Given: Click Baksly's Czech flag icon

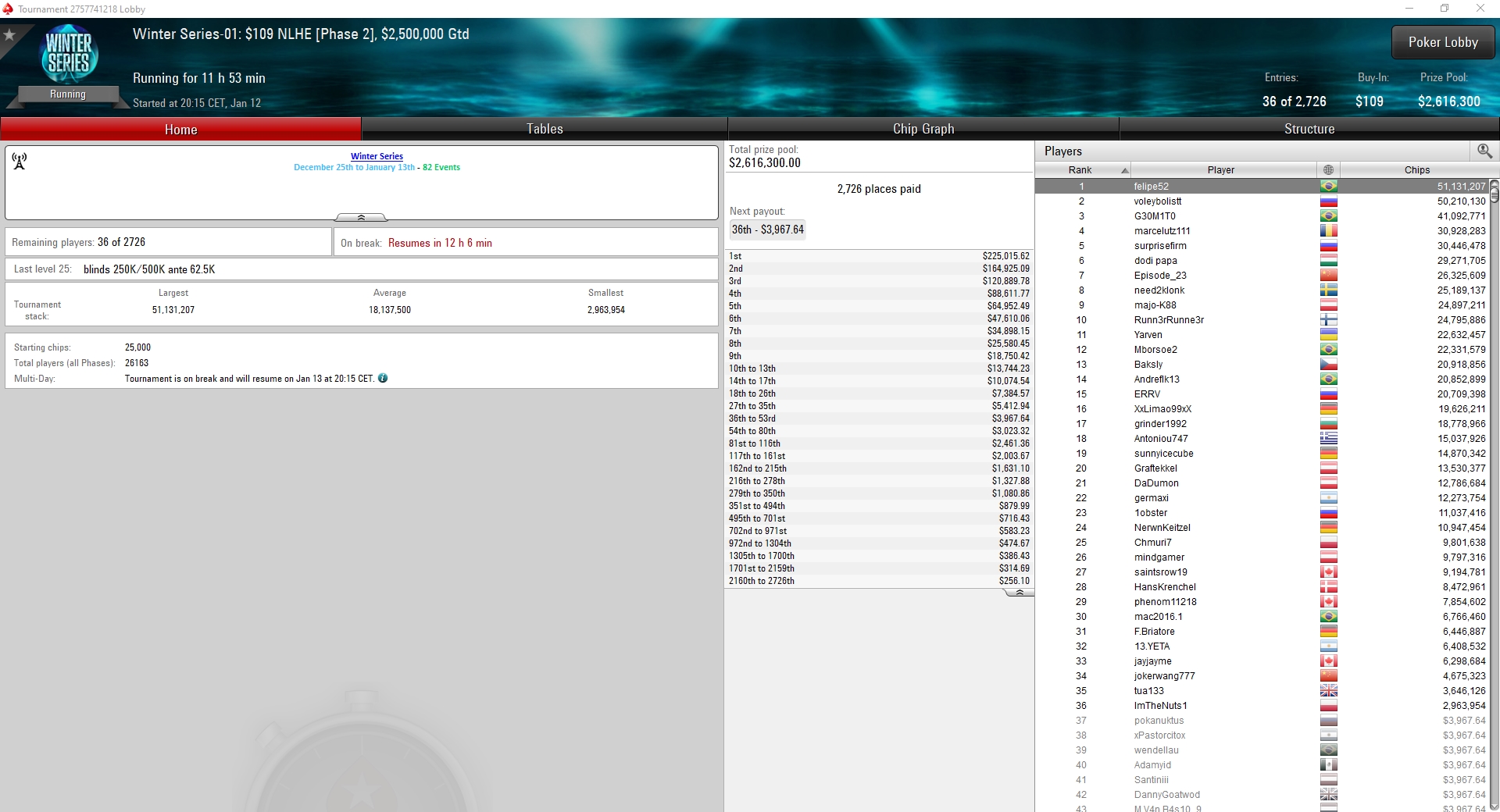Looking at the screenshot, I should [x=1328, y=365].
